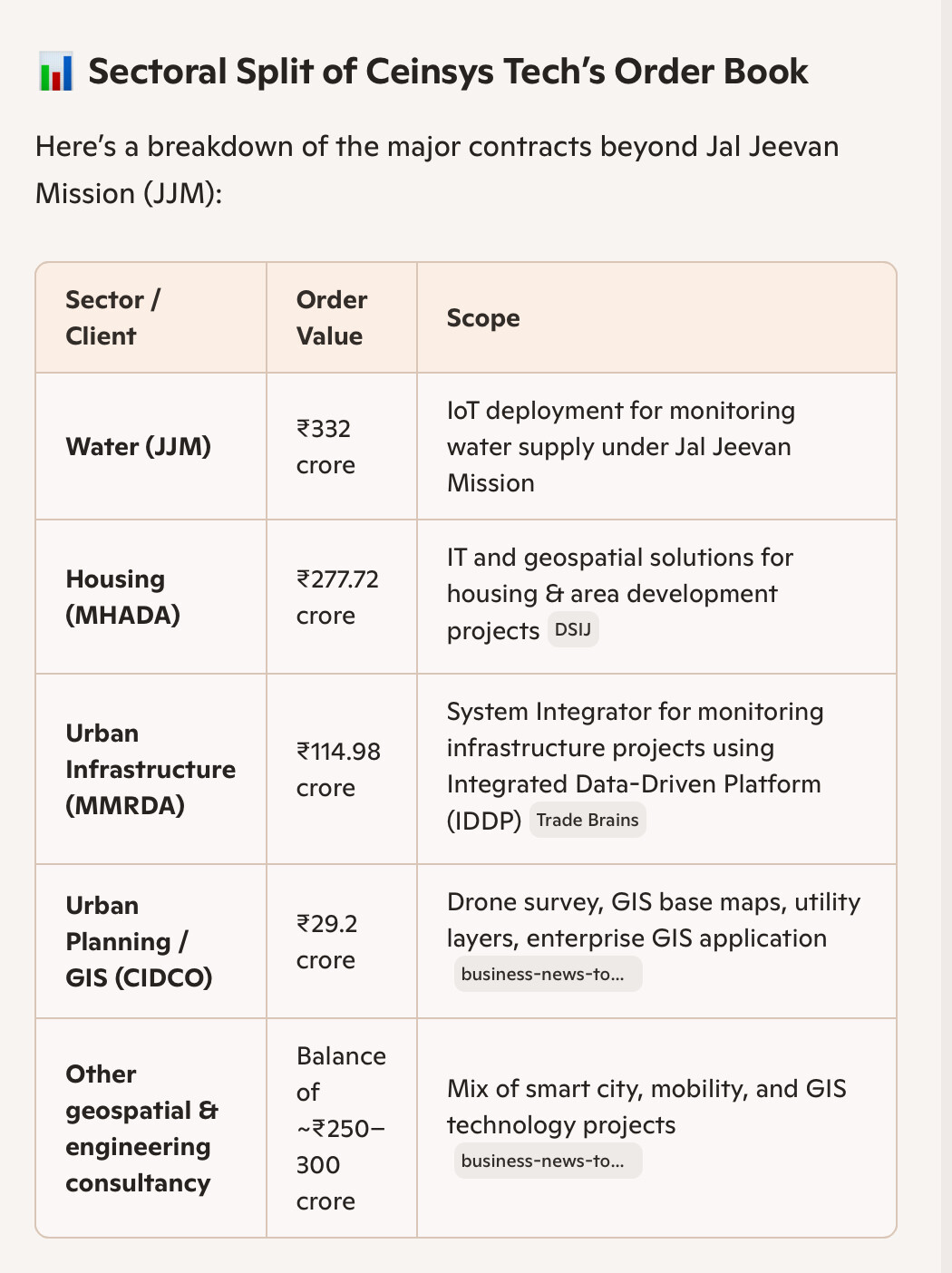Click the ₹29.2 crore value cell
Screen dimensions: 952x1273
point(327,942)
